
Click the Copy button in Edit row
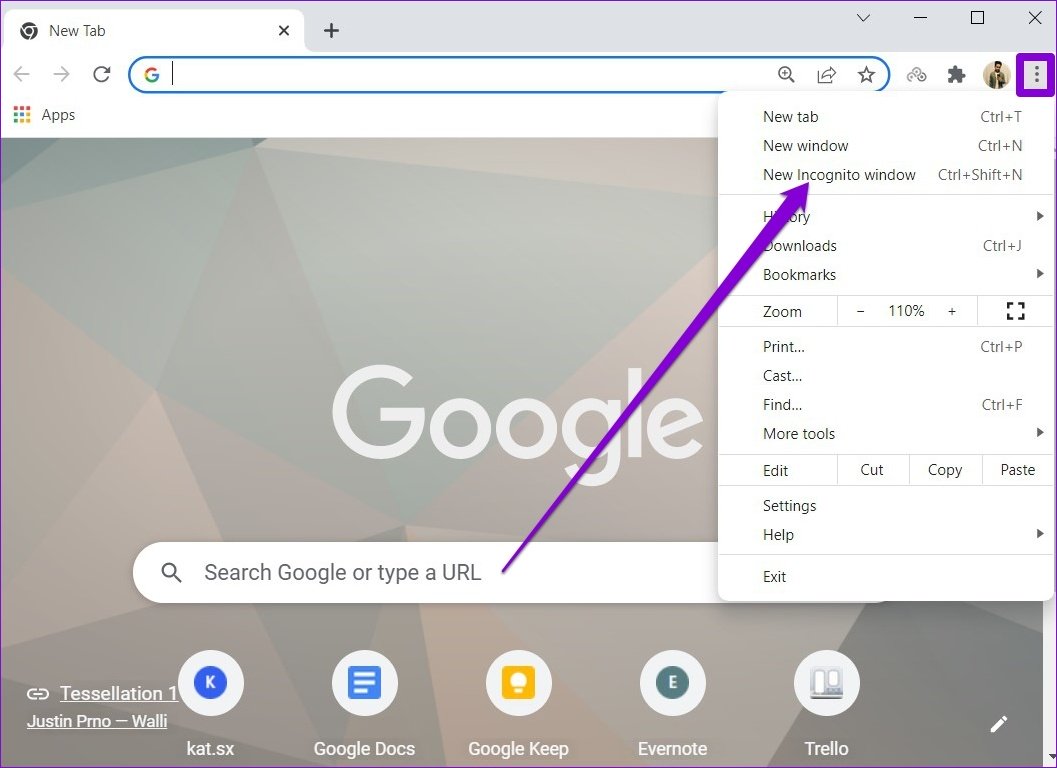coord(945,470)
